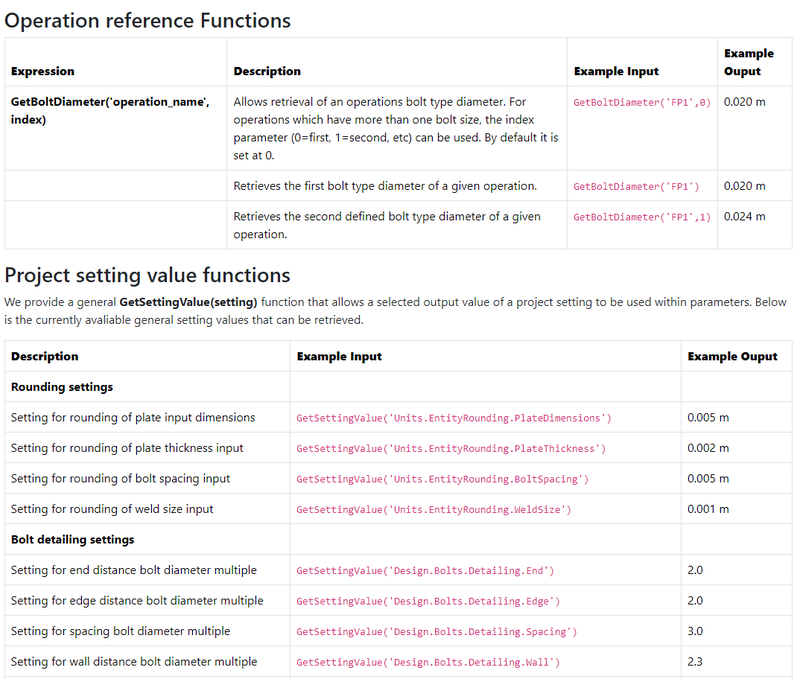This screenshot has height=679, width=800.
Task: Click the Design.Bolts.Detailing.Spacing code example
Action: (436, 632)
